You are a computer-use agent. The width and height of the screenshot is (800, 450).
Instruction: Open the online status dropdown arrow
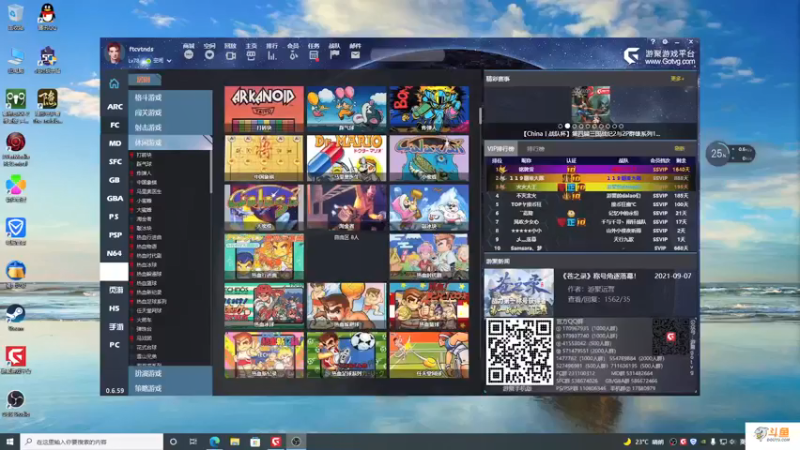click(169, 61)
